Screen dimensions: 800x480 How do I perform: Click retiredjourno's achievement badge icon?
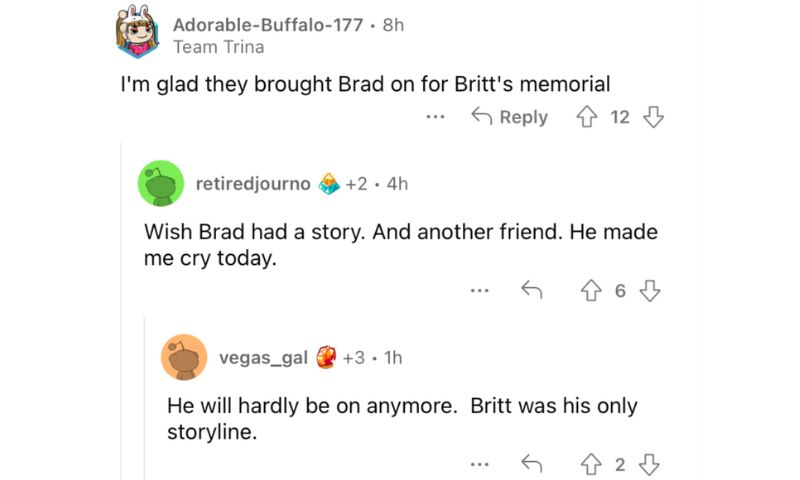(x=329, y=184)
